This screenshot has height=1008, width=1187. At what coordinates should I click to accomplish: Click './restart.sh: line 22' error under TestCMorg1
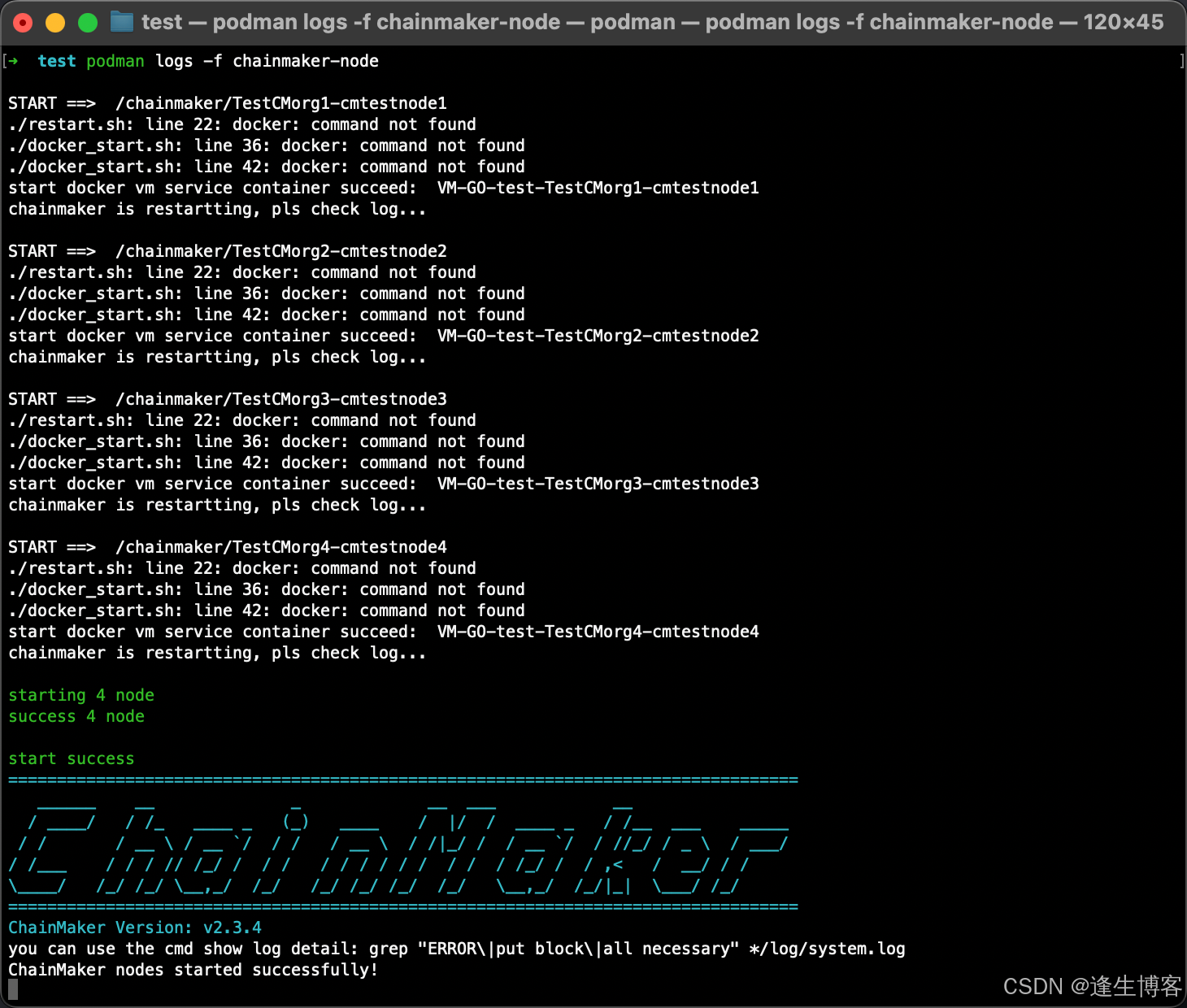click(x=242, y=124)
